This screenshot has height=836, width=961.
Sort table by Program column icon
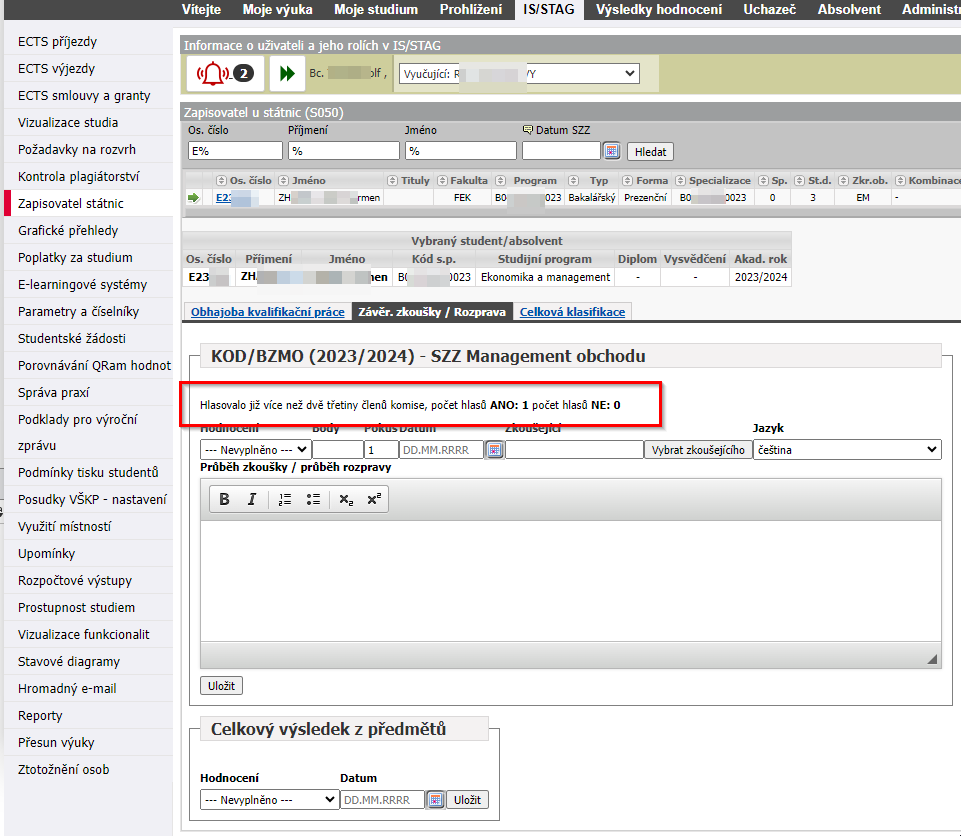tap(500, 180)
